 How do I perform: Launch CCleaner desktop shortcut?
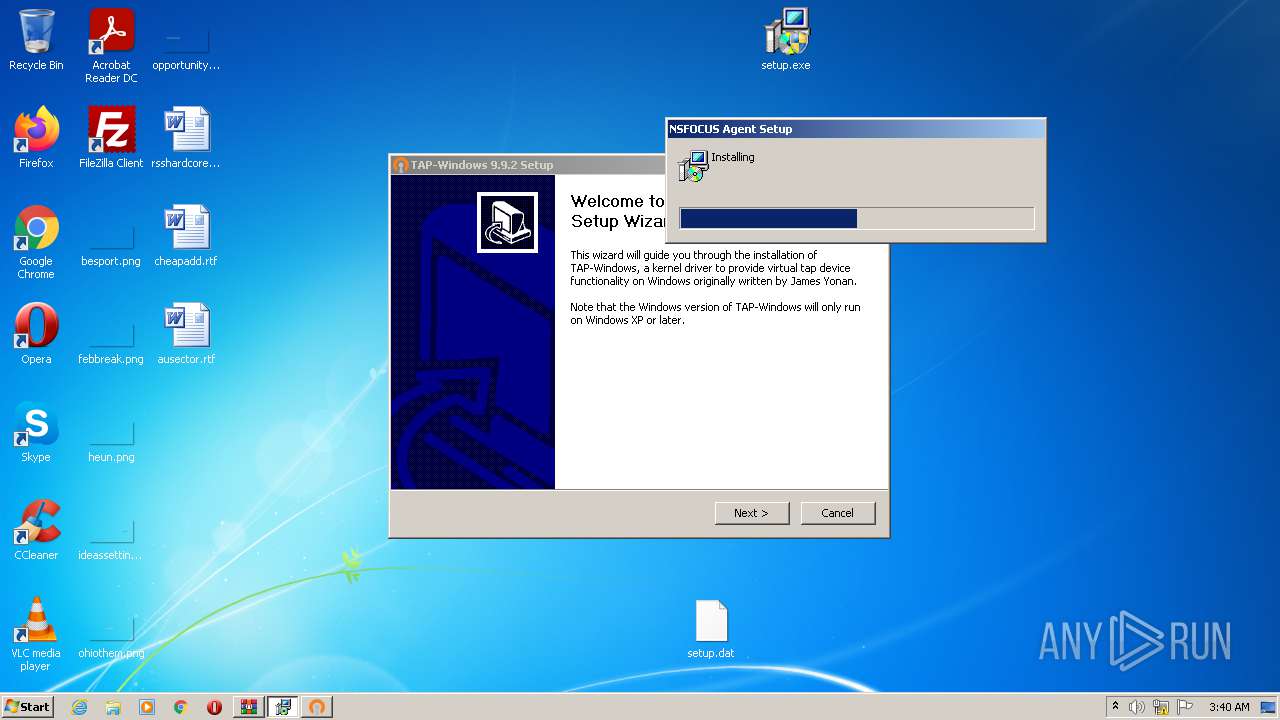(36, 530)
